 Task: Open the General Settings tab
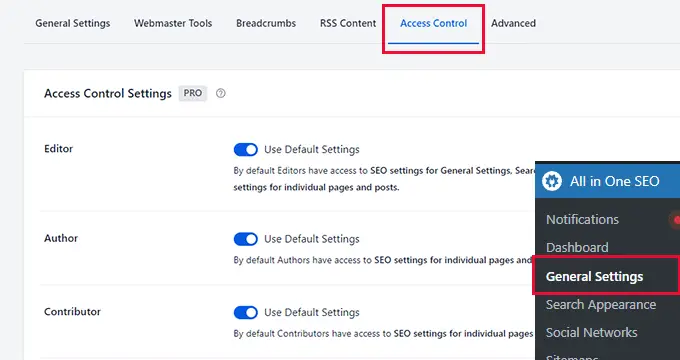click(x=72, y=23)
